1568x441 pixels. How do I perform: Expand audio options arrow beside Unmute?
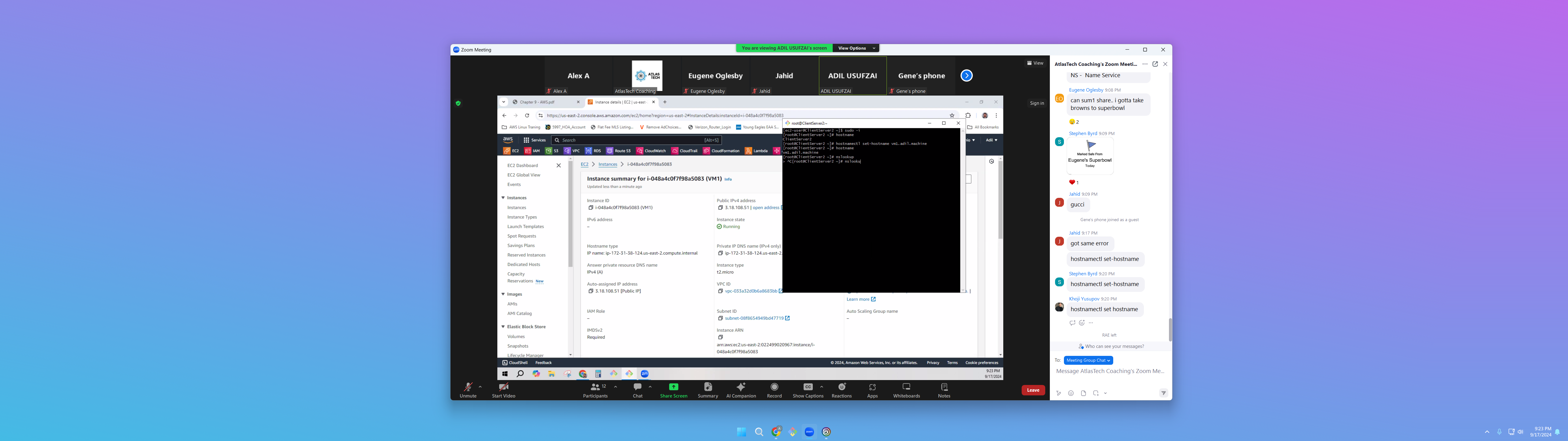point(480,387)
